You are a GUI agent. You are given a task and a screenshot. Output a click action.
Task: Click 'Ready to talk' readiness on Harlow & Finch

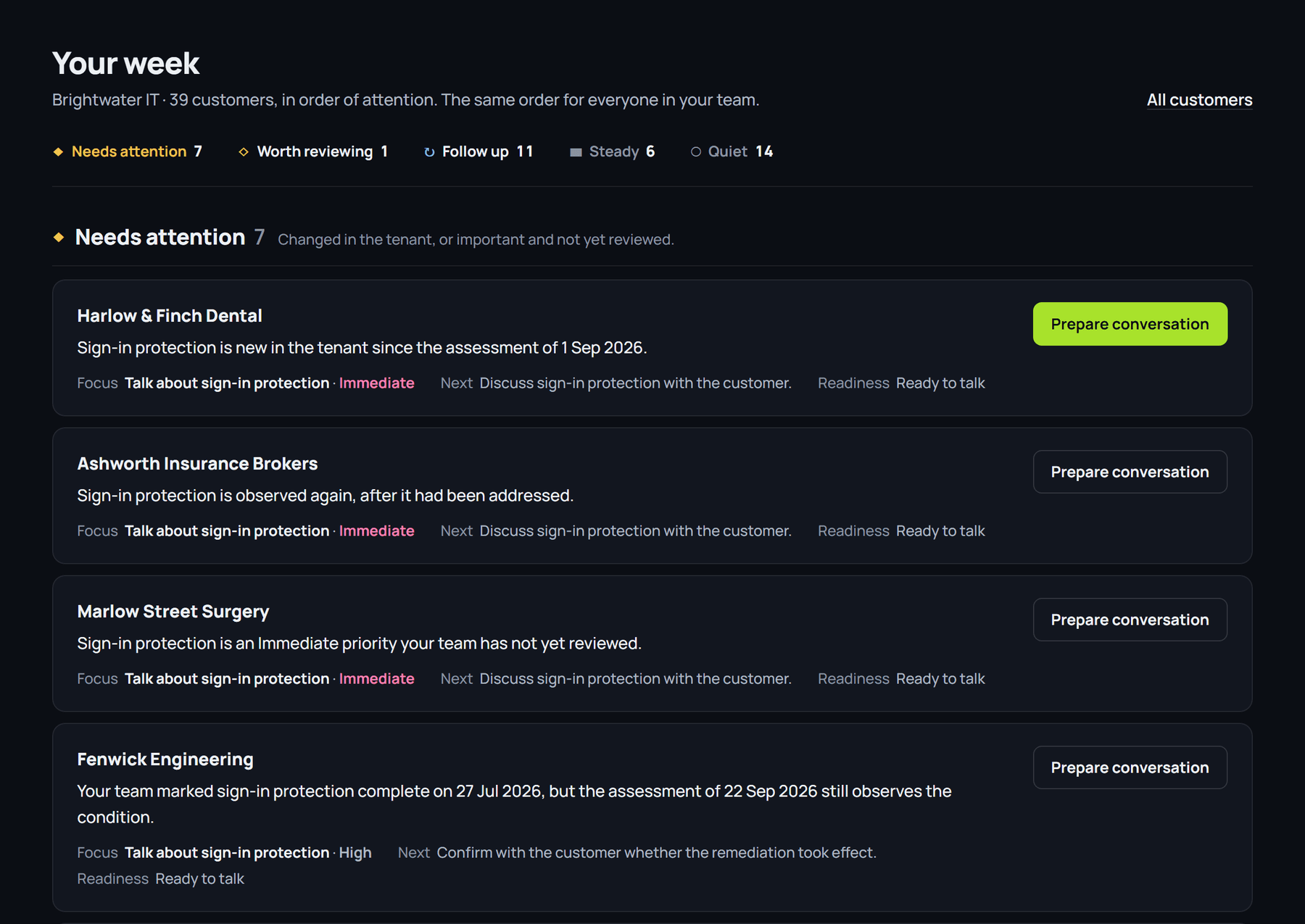point(940,383)
